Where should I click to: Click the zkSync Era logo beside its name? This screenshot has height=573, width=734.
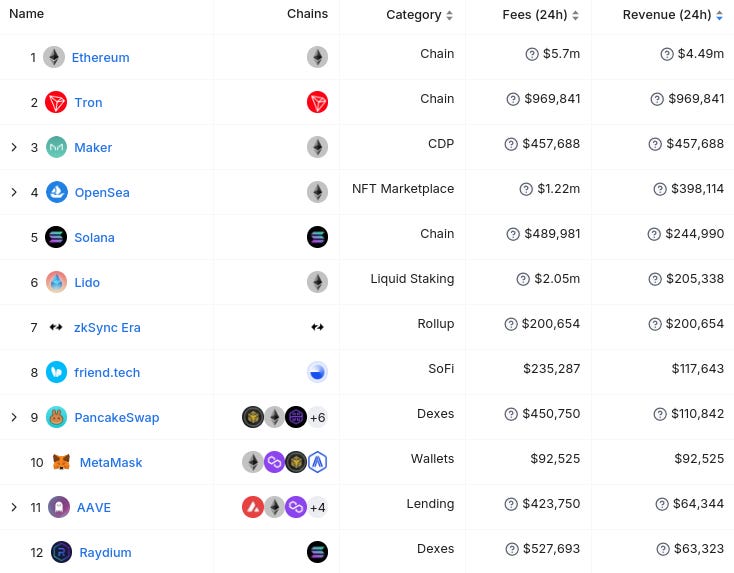tap(56, 327)
